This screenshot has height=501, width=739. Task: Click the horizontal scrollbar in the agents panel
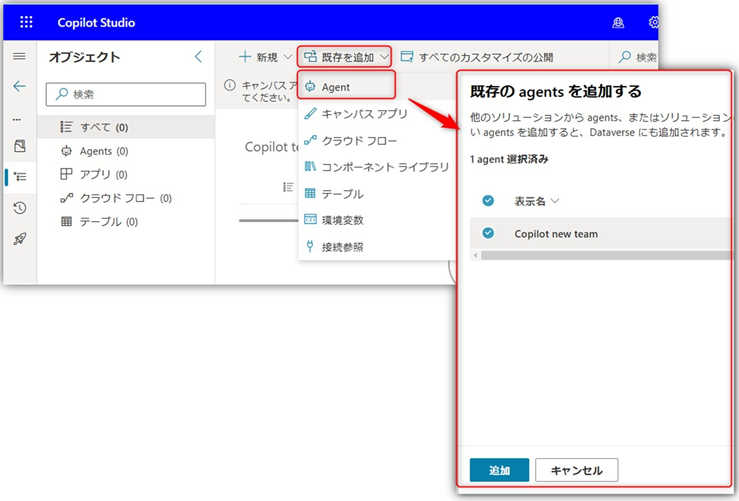coord(605,255)
